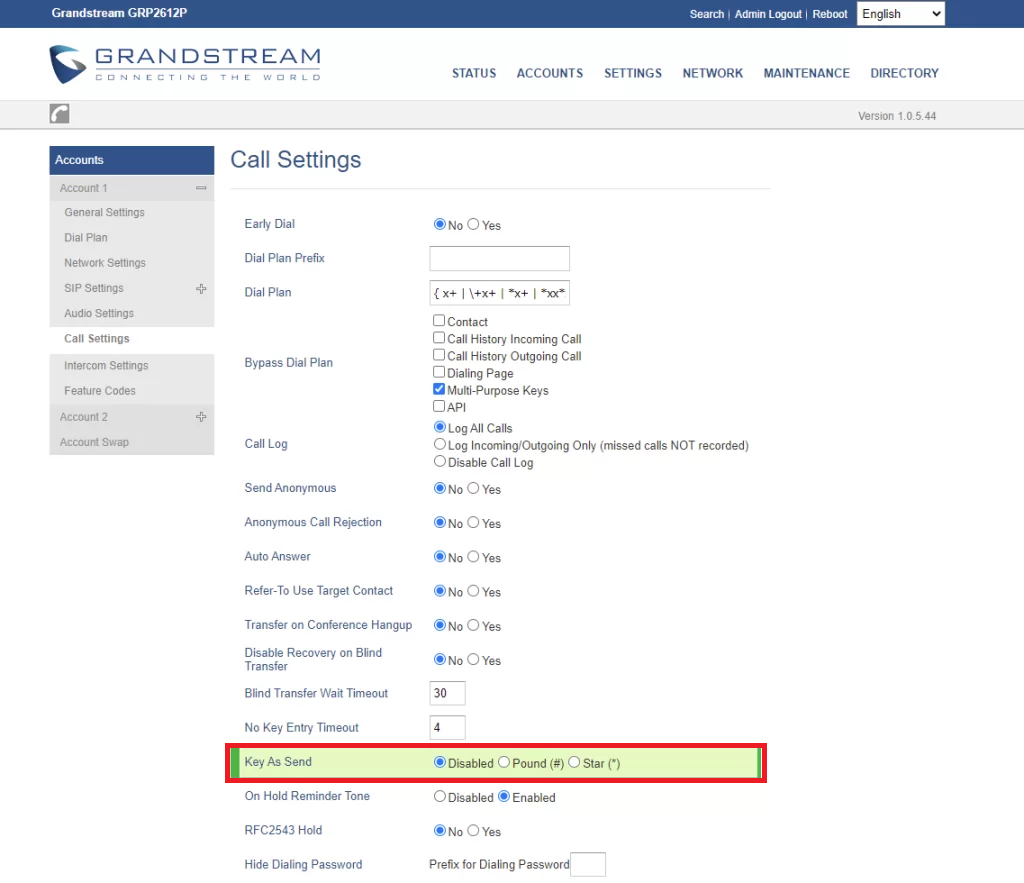Screen dimensions: 1024x883
Task: Expand the Account 2 section
Action: pos(201,417)
